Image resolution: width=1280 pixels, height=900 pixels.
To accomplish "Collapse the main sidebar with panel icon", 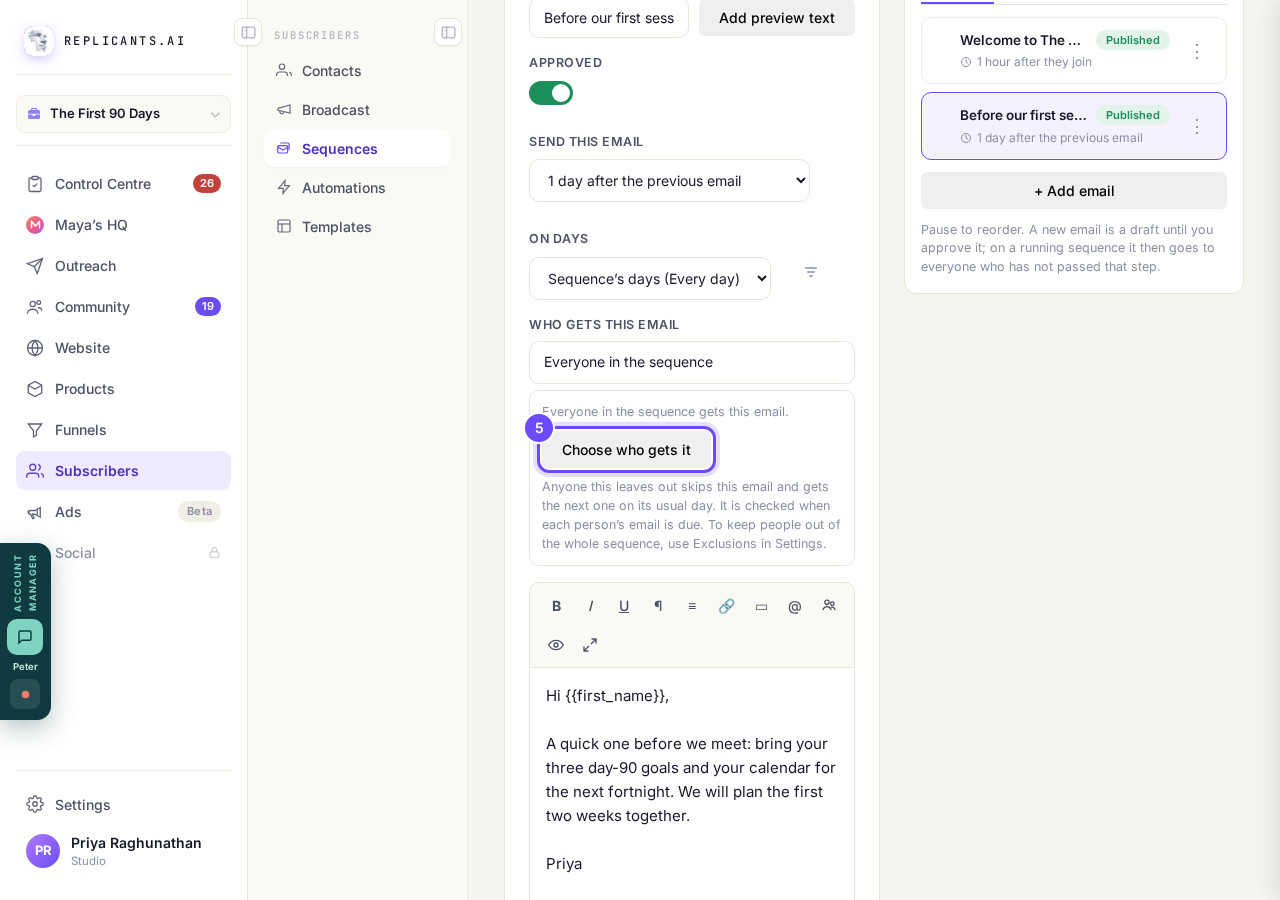I will (248, 32).
